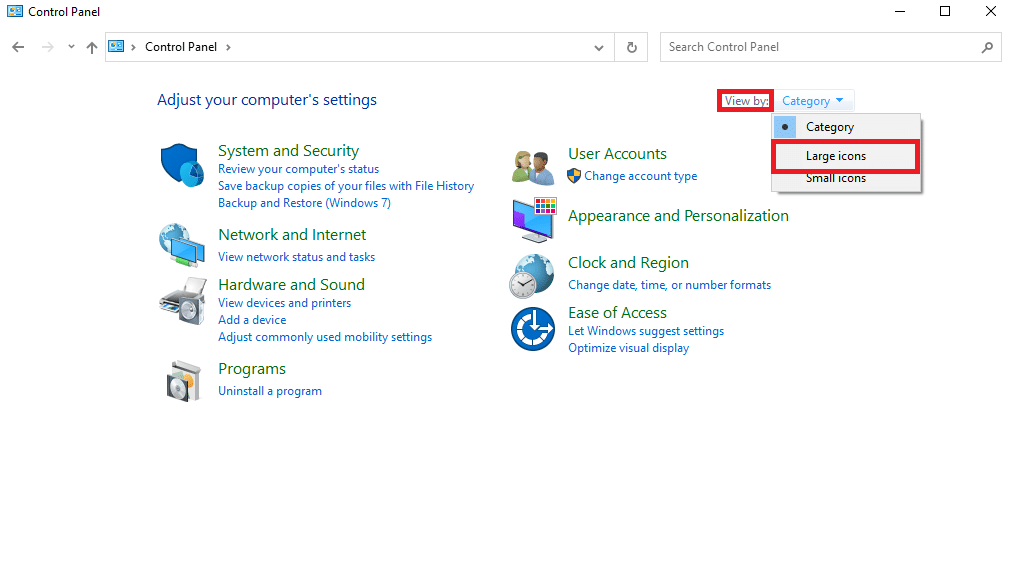Refresh the Control Panel view
Viewport: 1011px width, 577px height.
(631, 47)
